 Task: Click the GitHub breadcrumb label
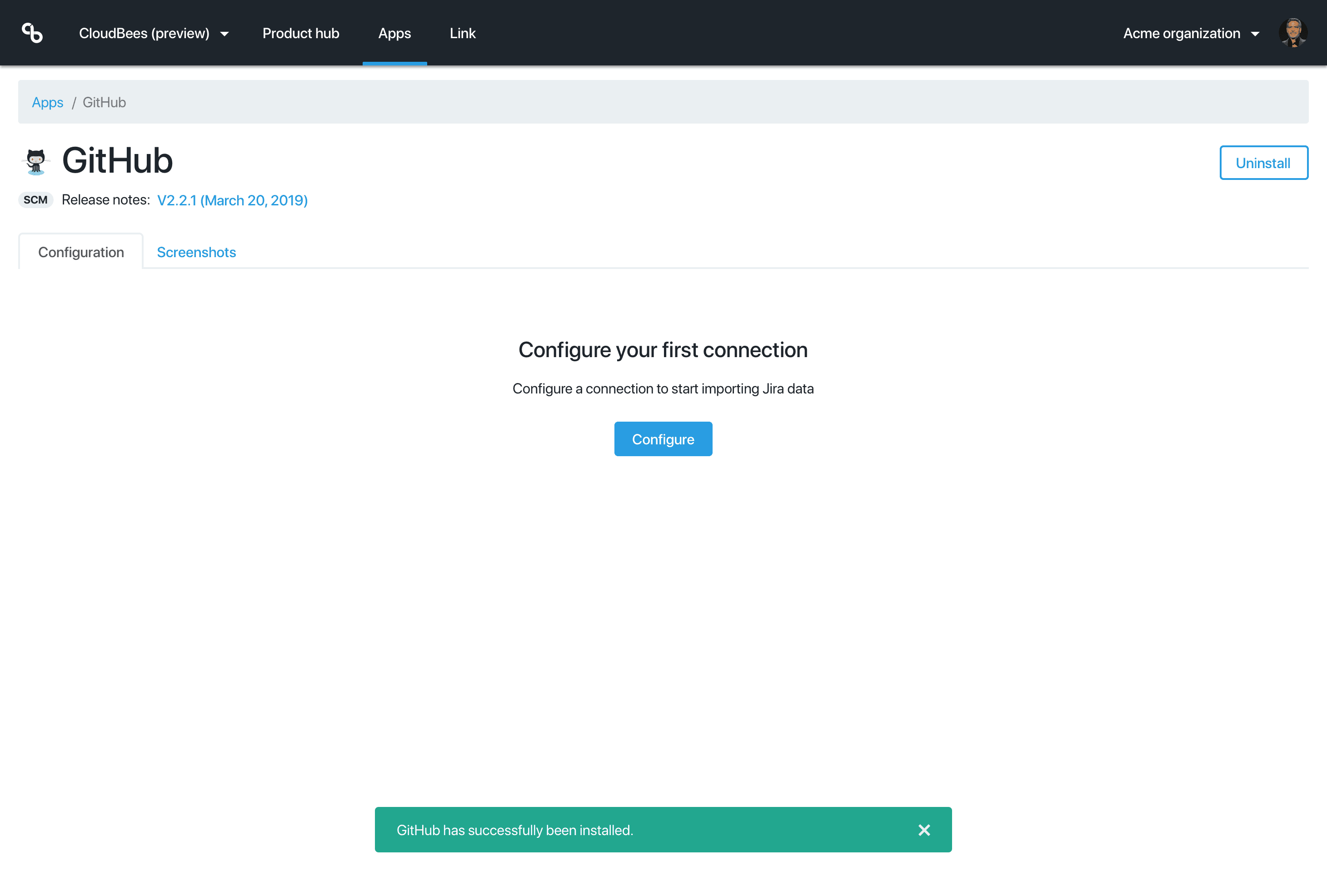click(104, 102)
